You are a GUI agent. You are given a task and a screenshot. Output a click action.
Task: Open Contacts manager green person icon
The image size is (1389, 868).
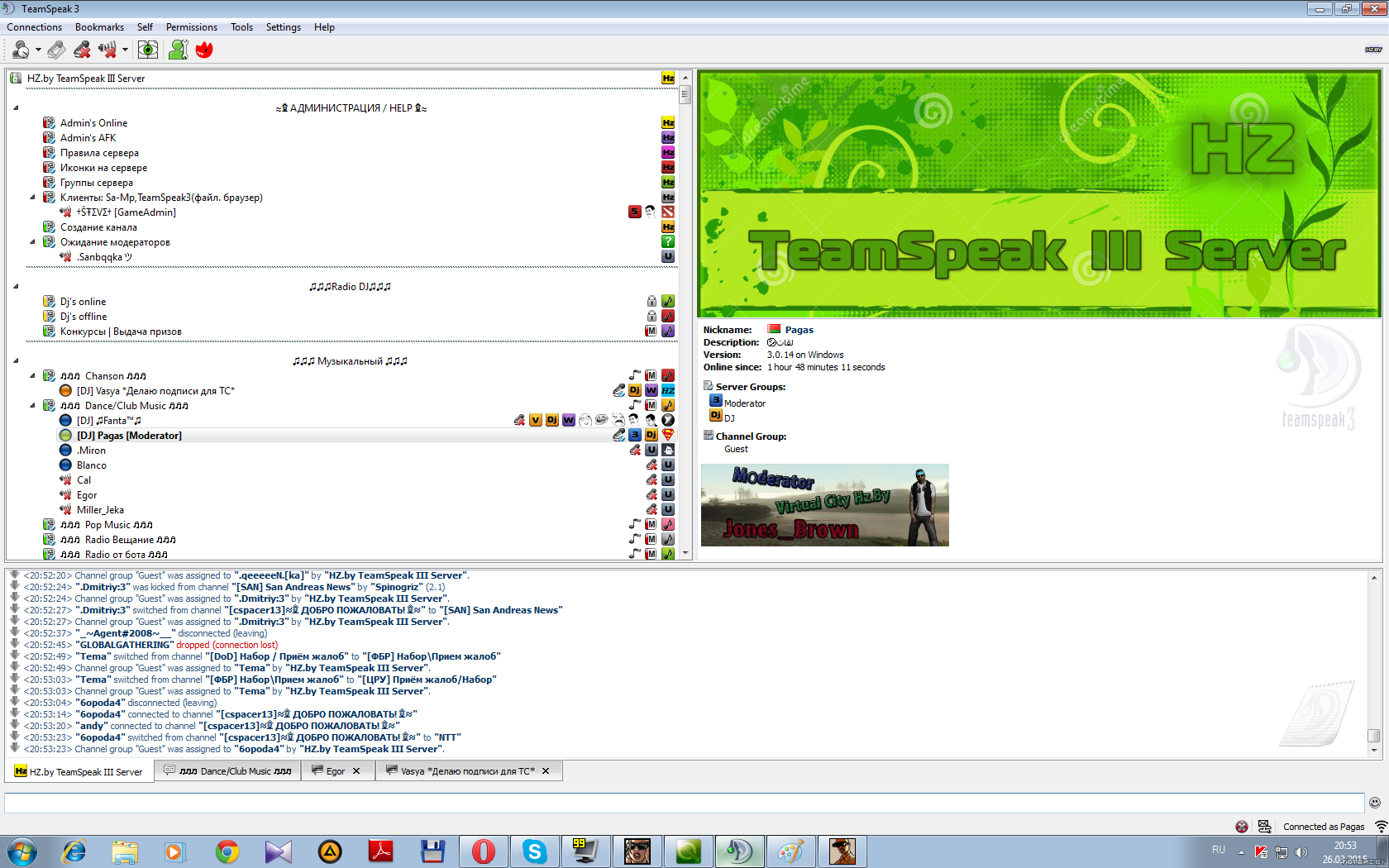pyautogui.click(x=178, y=50)
